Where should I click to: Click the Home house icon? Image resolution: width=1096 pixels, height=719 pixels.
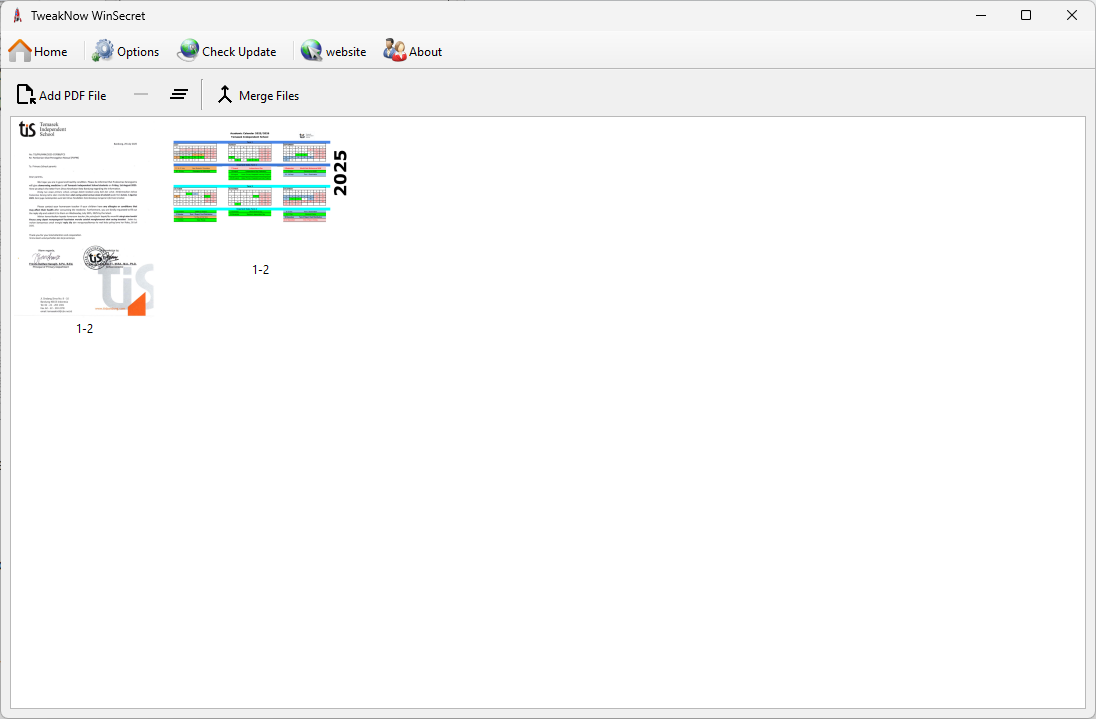[x=20, y=51]
